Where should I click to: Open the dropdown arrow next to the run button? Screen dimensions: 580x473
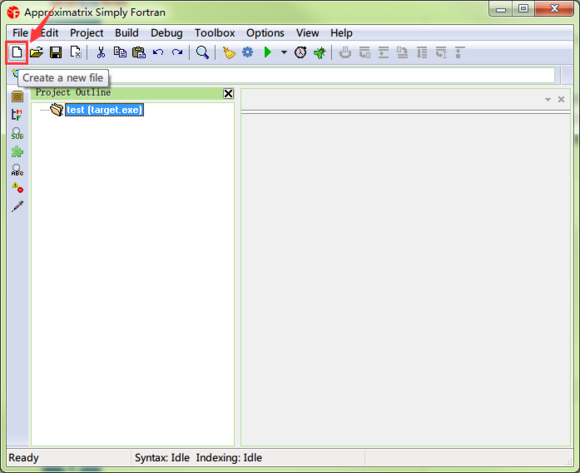[x=284, y=53]
